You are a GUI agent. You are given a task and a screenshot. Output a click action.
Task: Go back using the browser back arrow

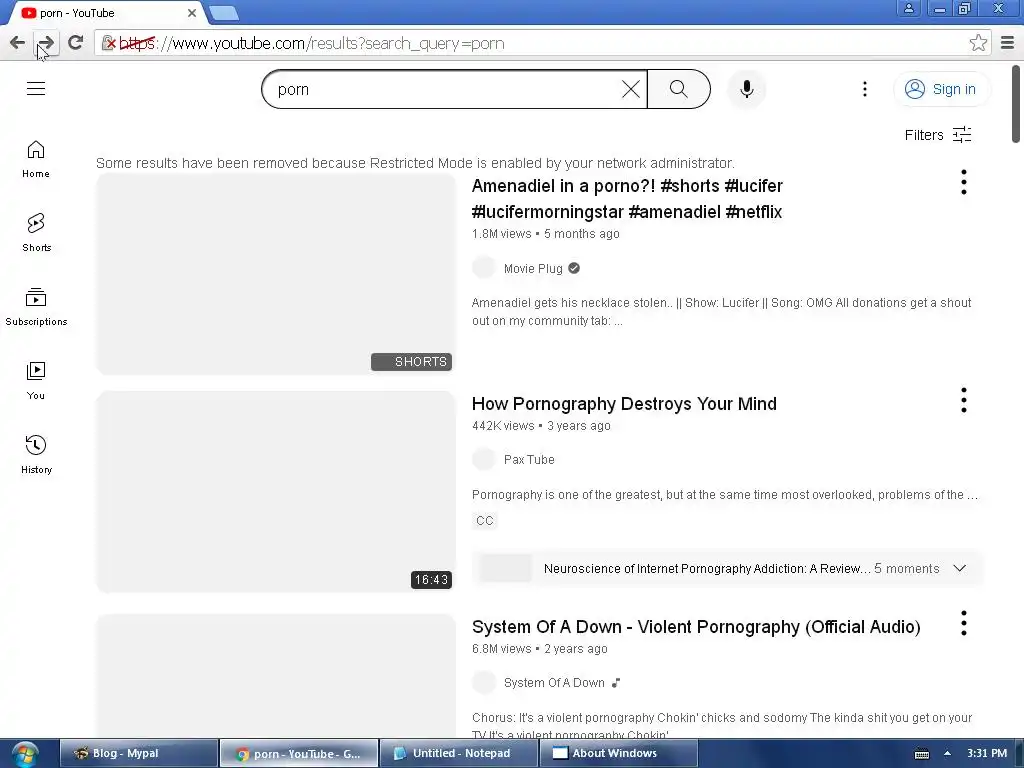(18, 43)
